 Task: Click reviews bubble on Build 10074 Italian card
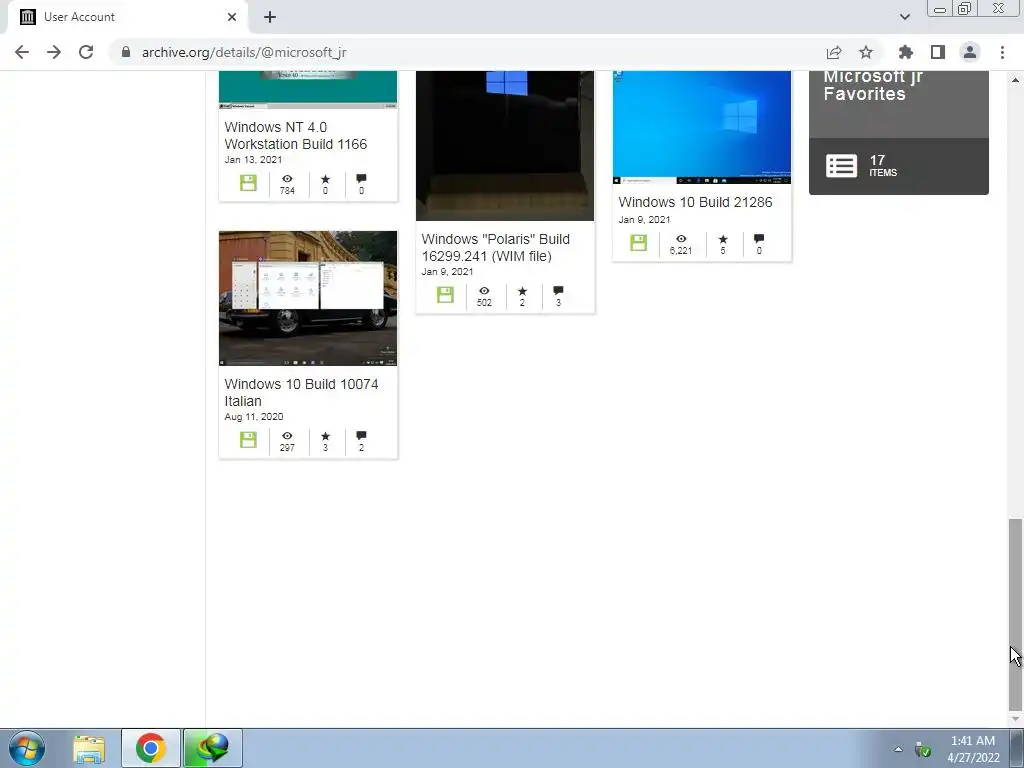361,436
